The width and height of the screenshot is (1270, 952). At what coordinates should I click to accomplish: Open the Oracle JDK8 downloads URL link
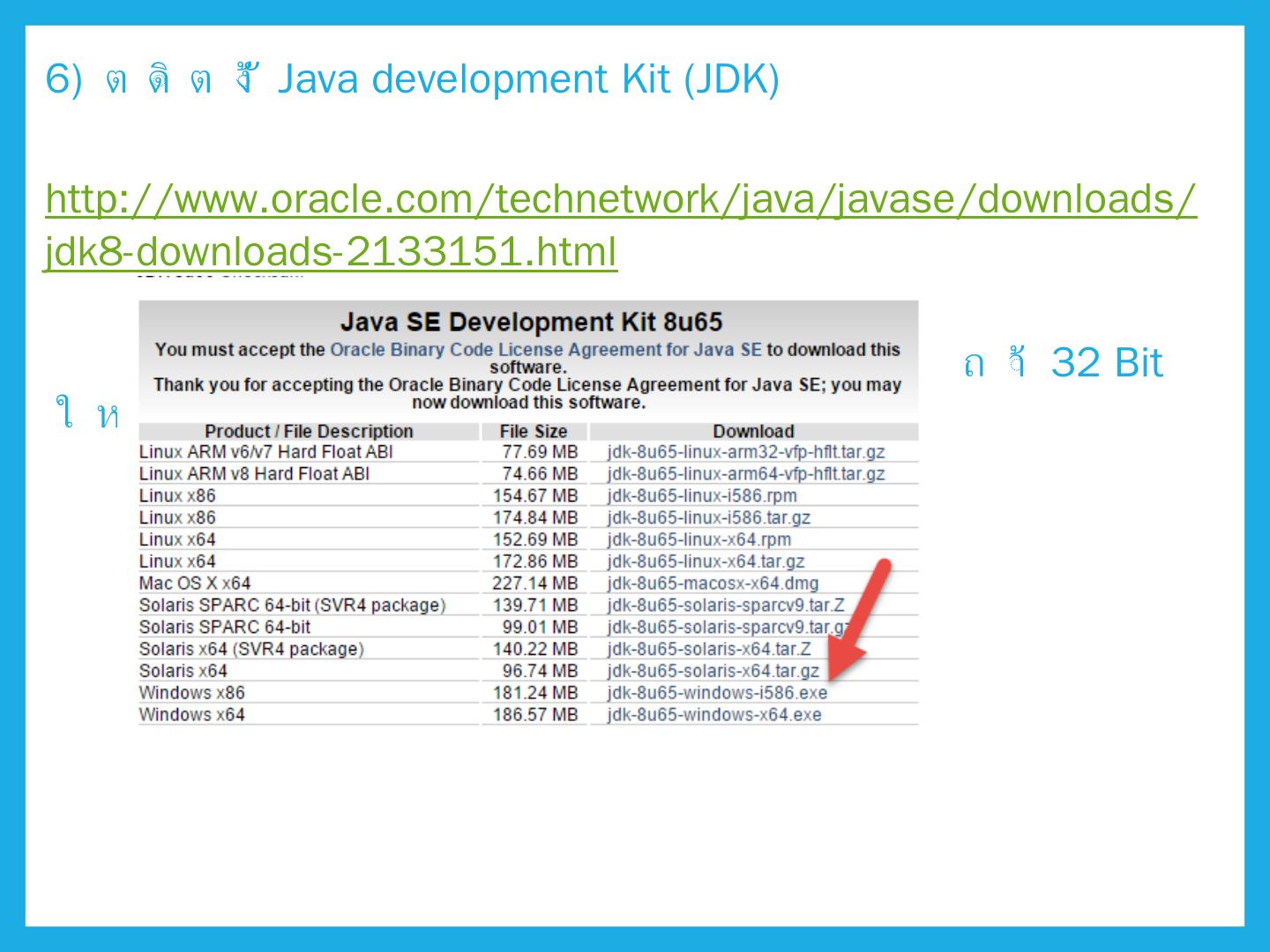pyautogui.click(x=621, y=225)
